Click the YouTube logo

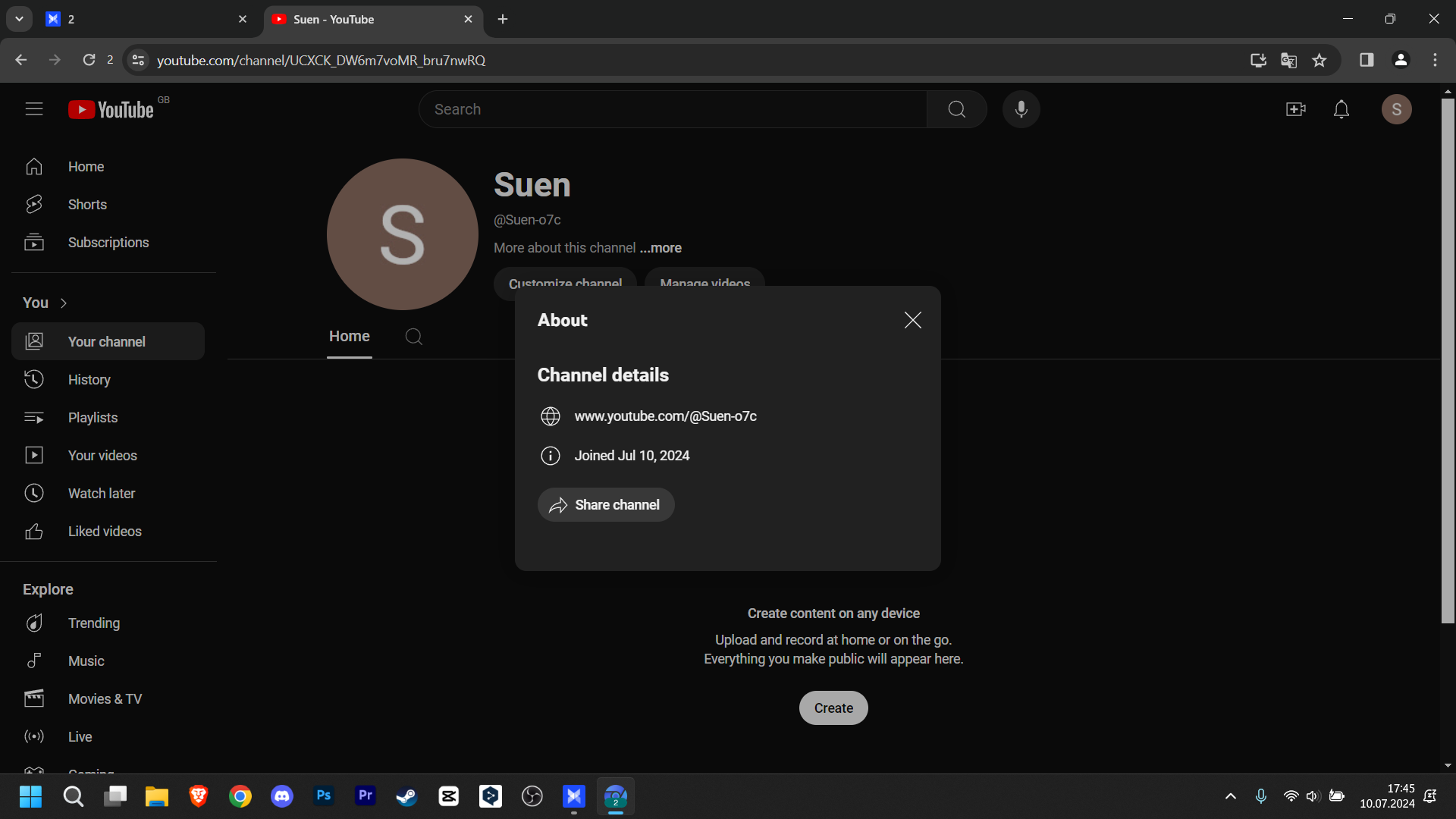(111, 110)
